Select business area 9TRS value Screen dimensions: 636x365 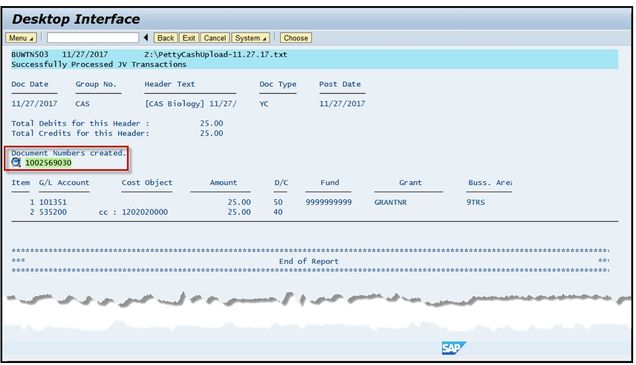click(x=475, y=202)
